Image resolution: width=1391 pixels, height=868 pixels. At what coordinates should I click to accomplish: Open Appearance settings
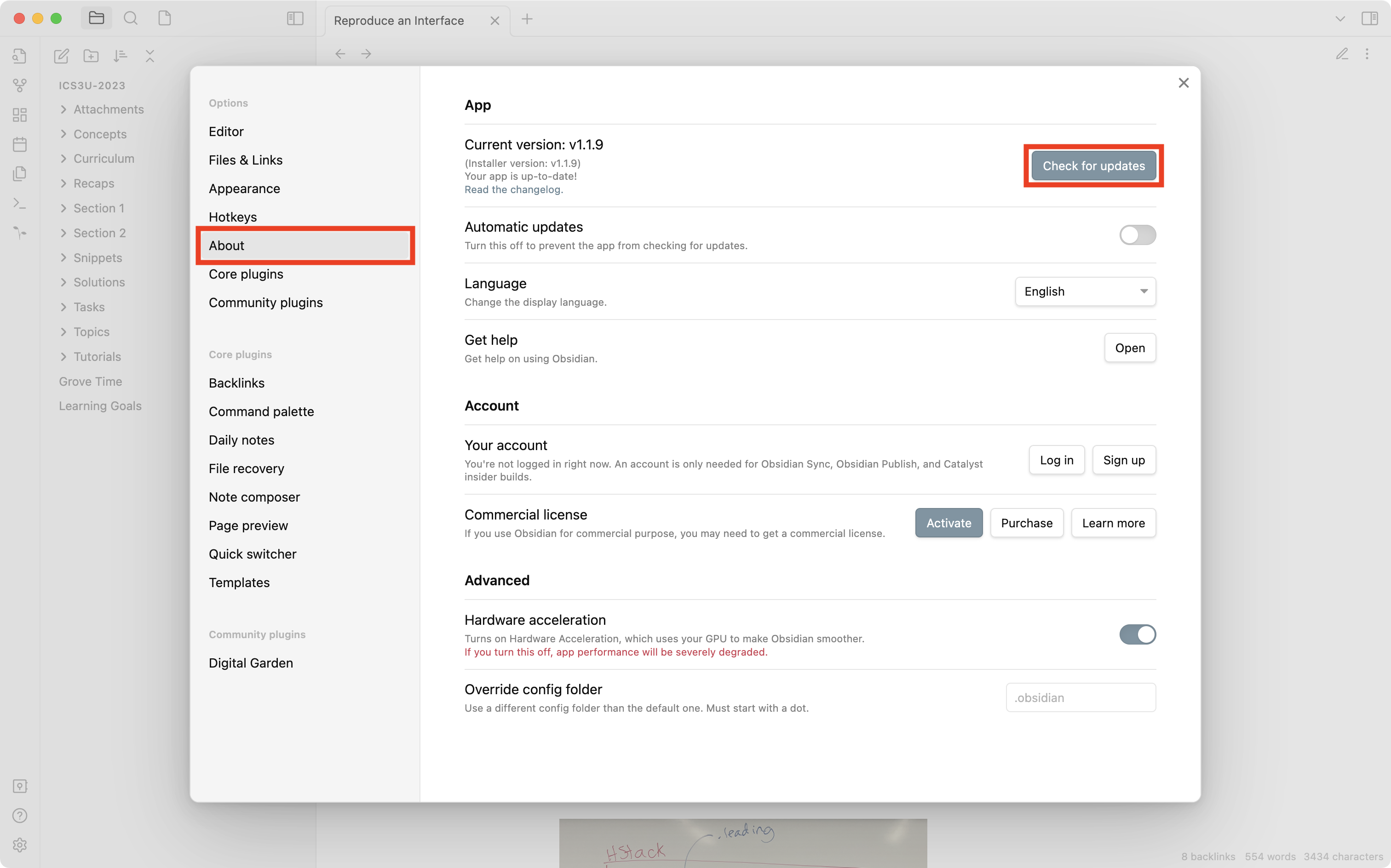(x=305, y=188)
